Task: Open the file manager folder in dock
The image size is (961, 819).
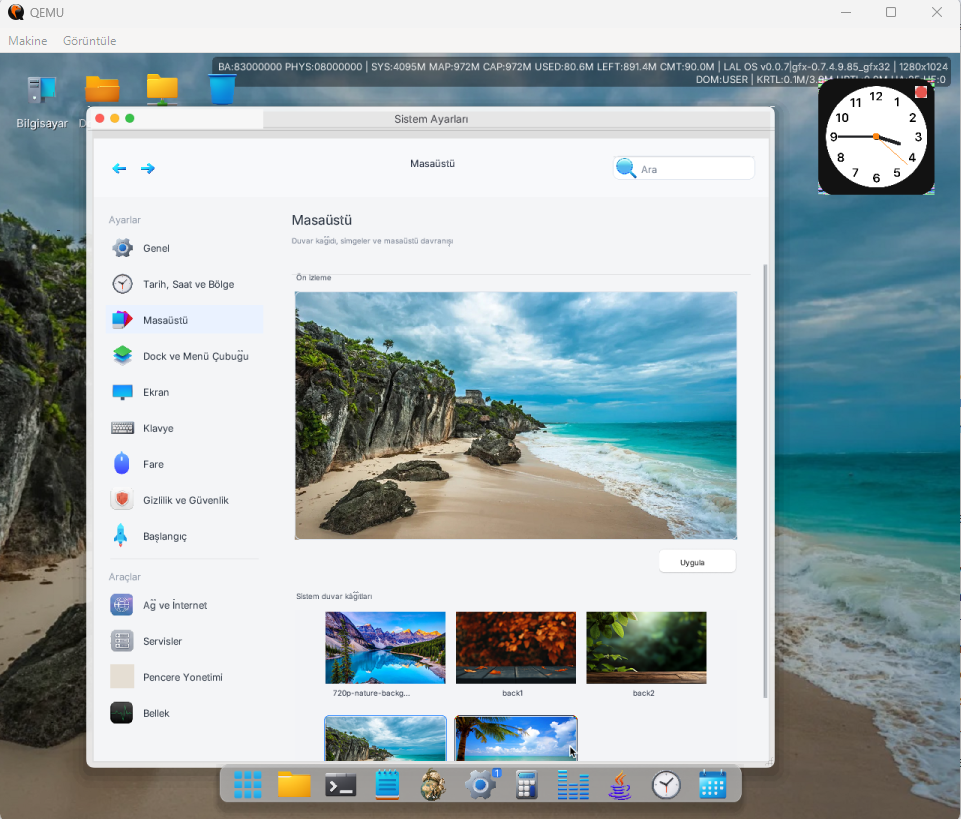Action: coord(294,785)
